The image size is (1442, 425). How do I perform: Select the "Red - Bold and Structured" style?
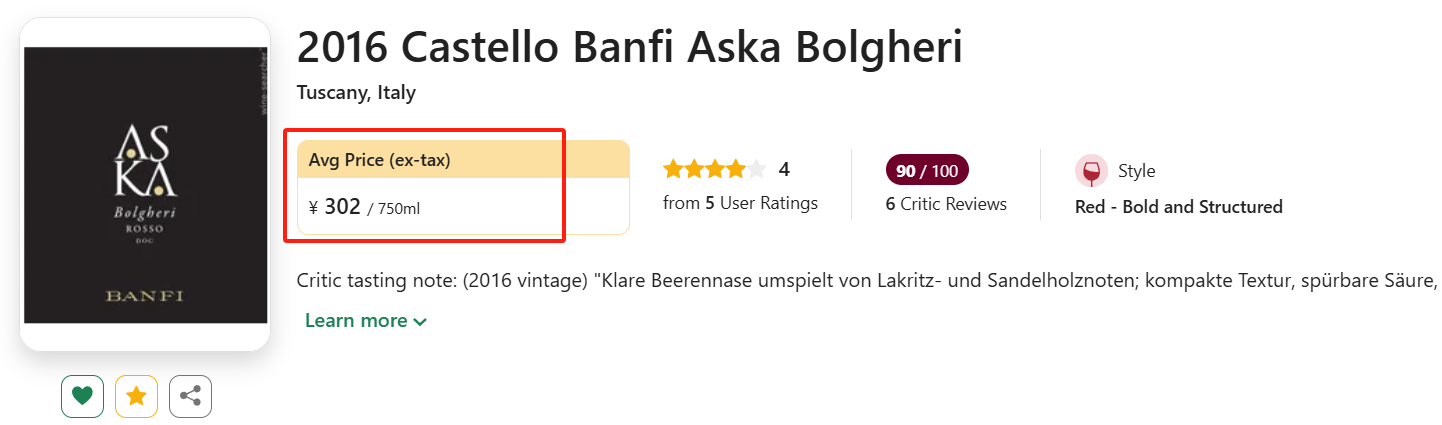(1178, 207)
